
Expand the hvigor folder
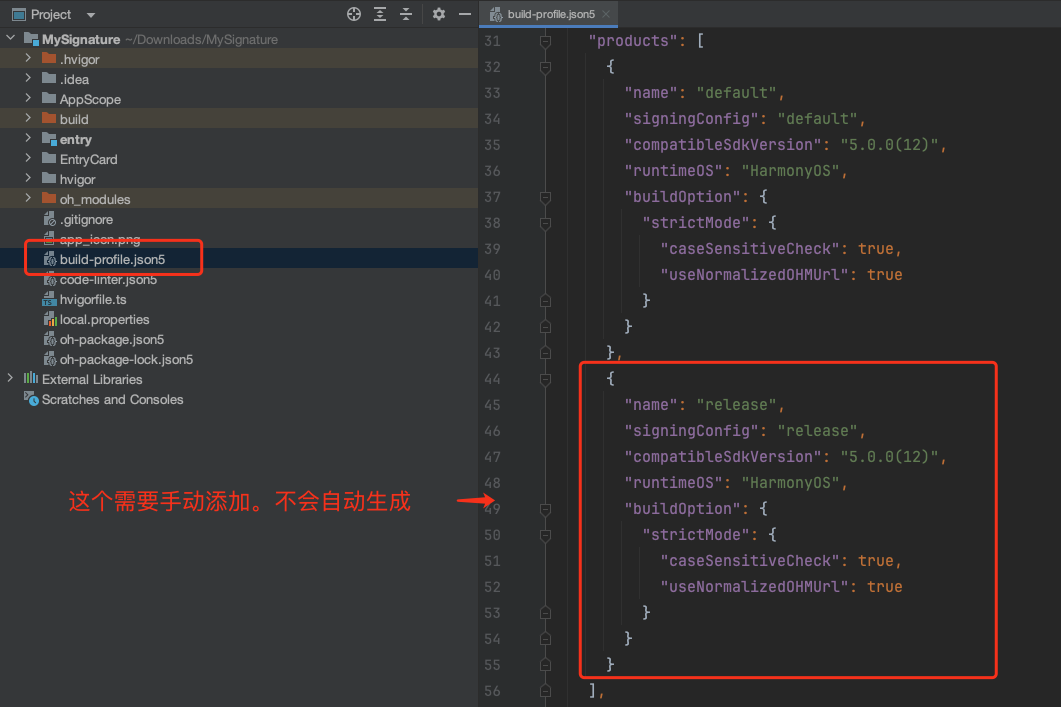(28, 179)
